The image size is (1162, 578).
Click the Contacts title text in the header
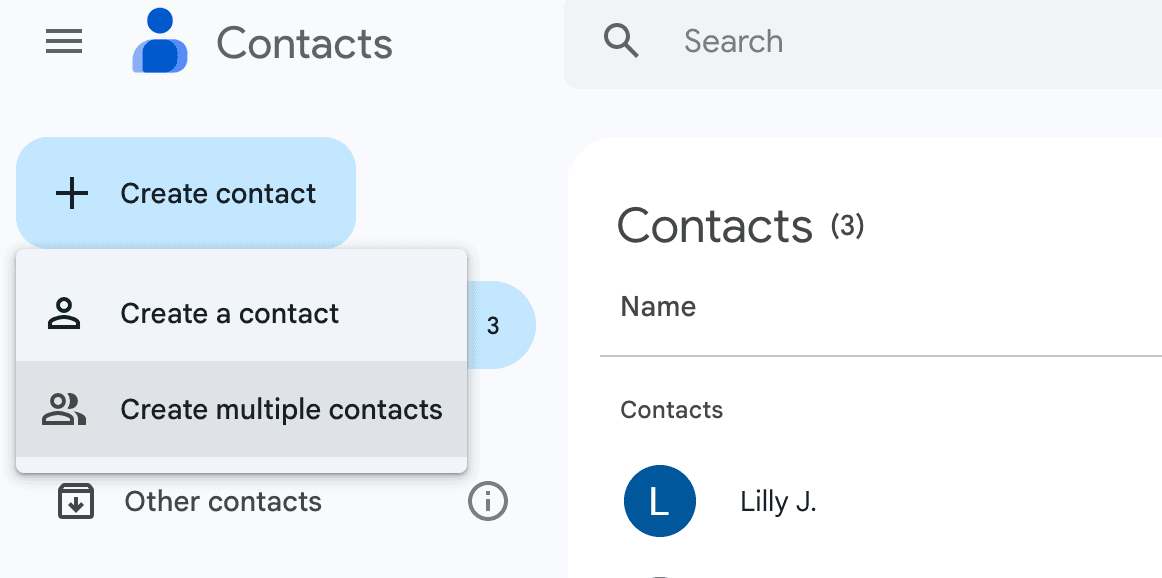click(304, 41)
